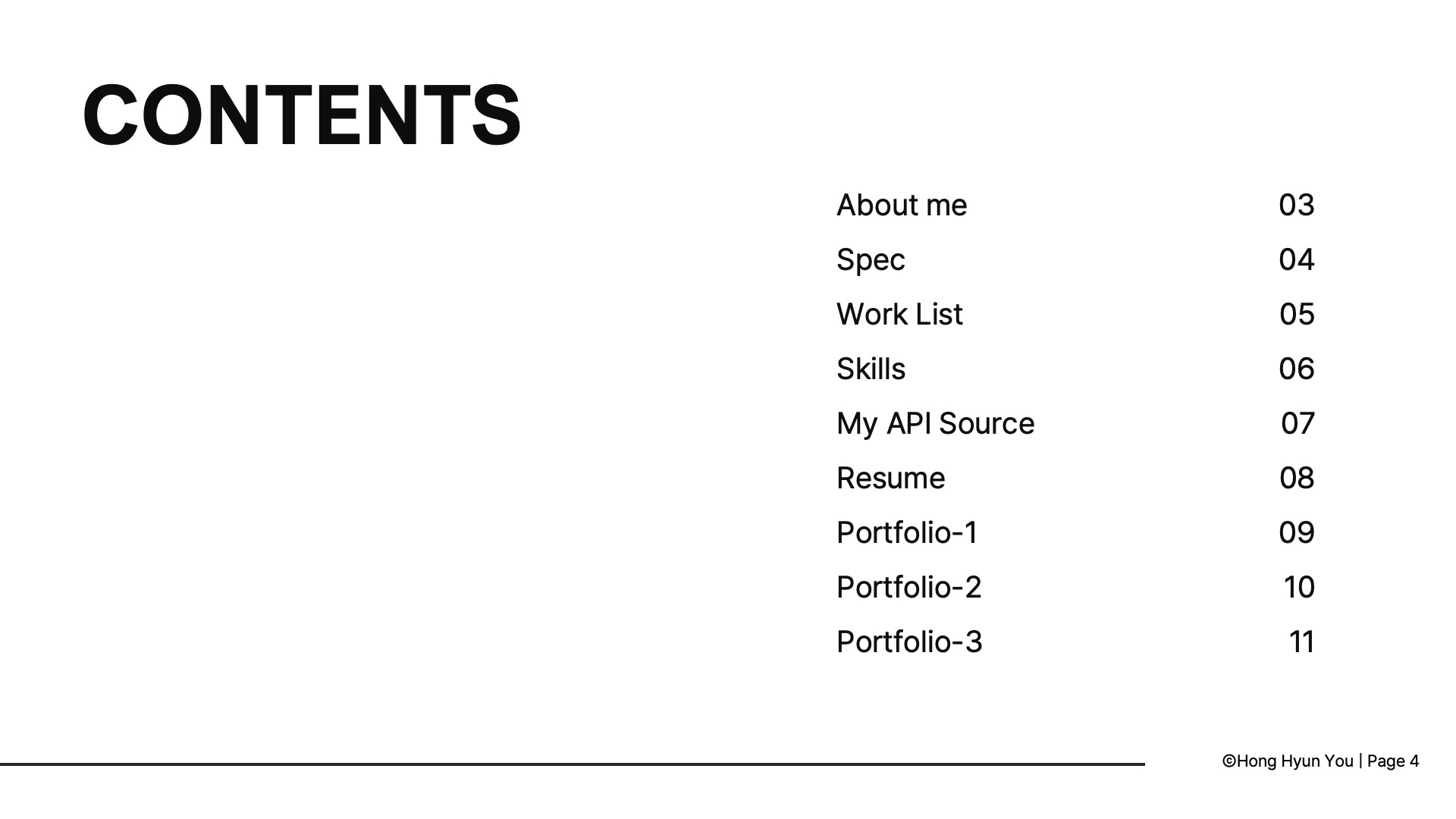This screenshot has width=1456, height=819.
Task: Click page number 07
Action: [x=1297, y=423]
